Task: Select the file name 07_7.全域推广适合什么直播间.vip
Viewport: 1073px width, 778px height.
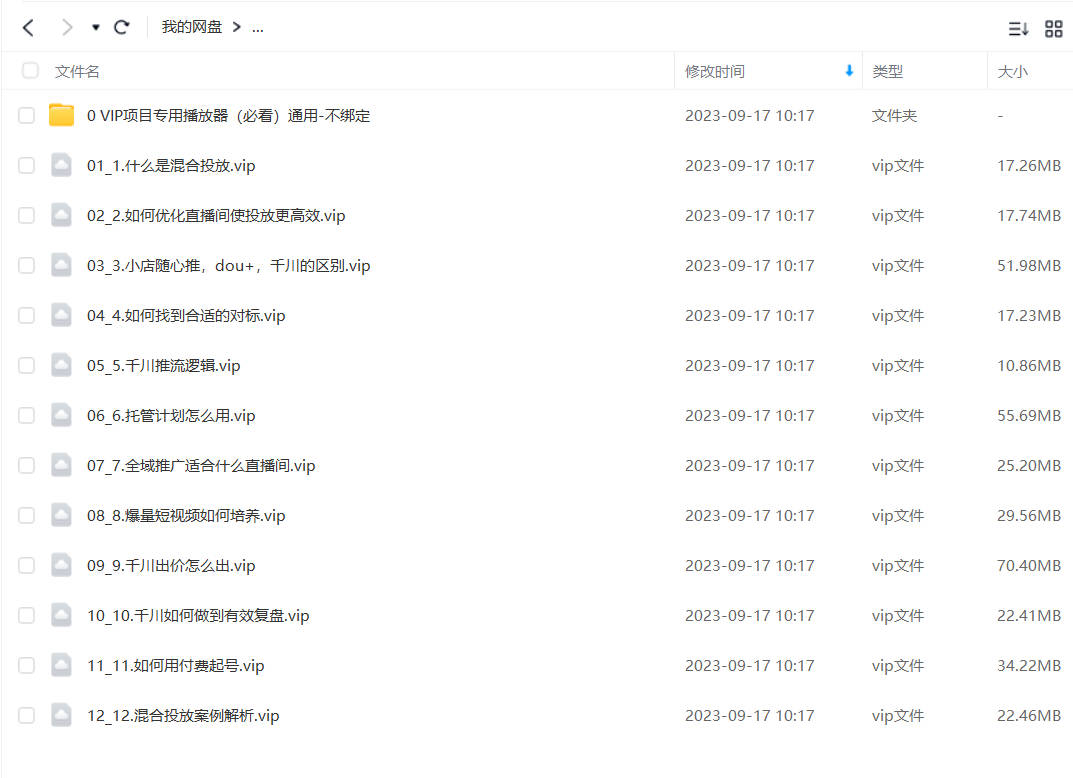Action: (x=201, y=465)
